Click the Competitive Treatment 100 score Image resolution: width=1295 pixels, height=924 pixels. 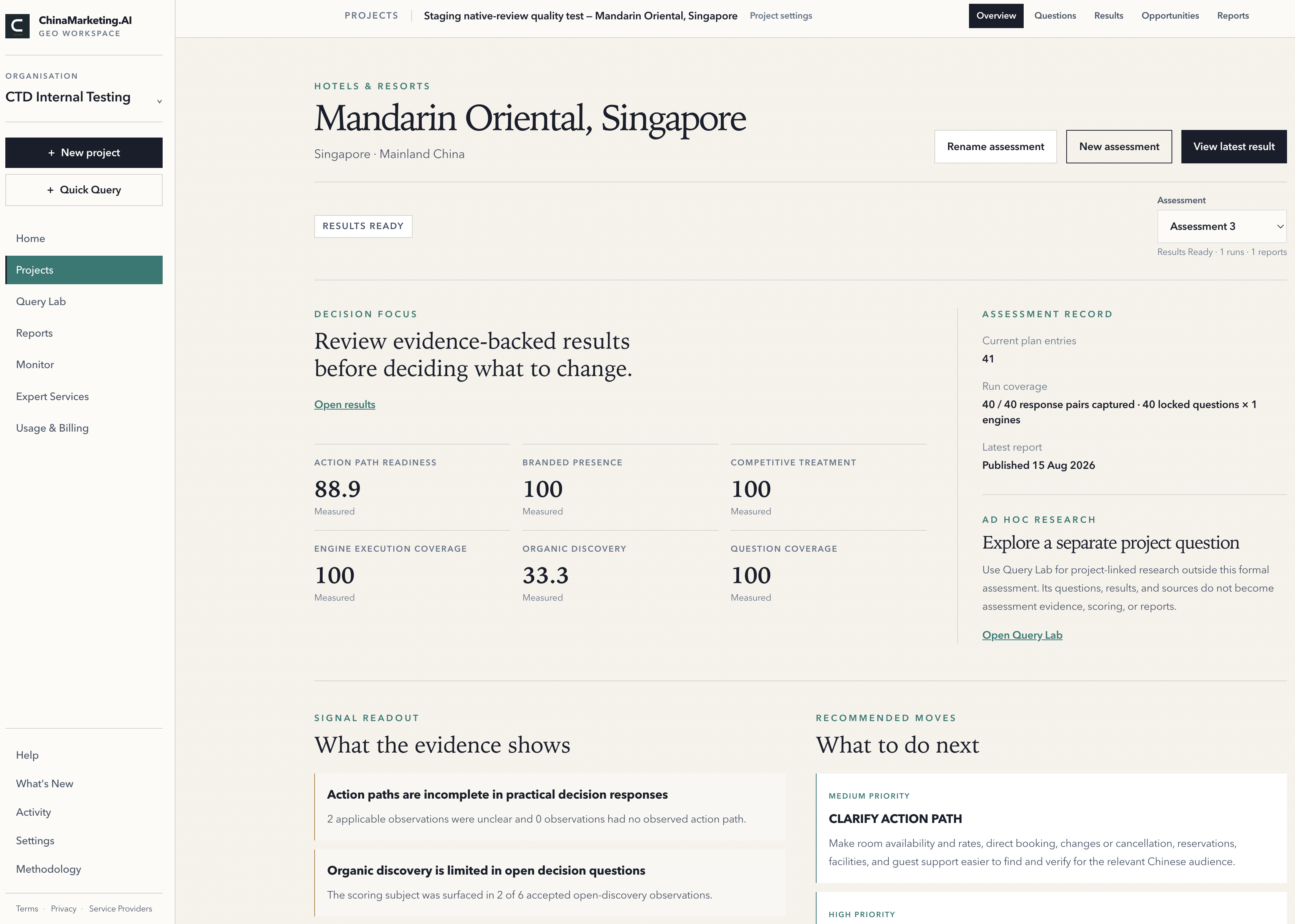tap(751, 489)
